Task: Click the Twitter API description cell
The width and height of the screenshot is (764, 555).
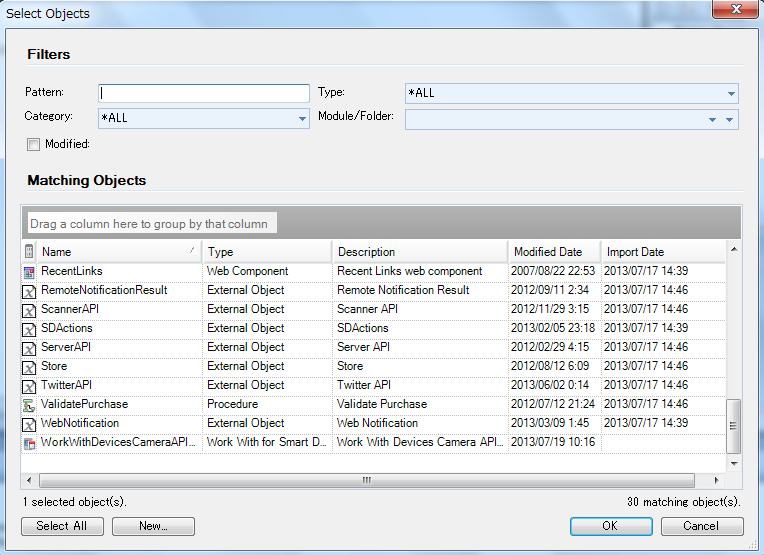Action: click(x=364, y=385)
